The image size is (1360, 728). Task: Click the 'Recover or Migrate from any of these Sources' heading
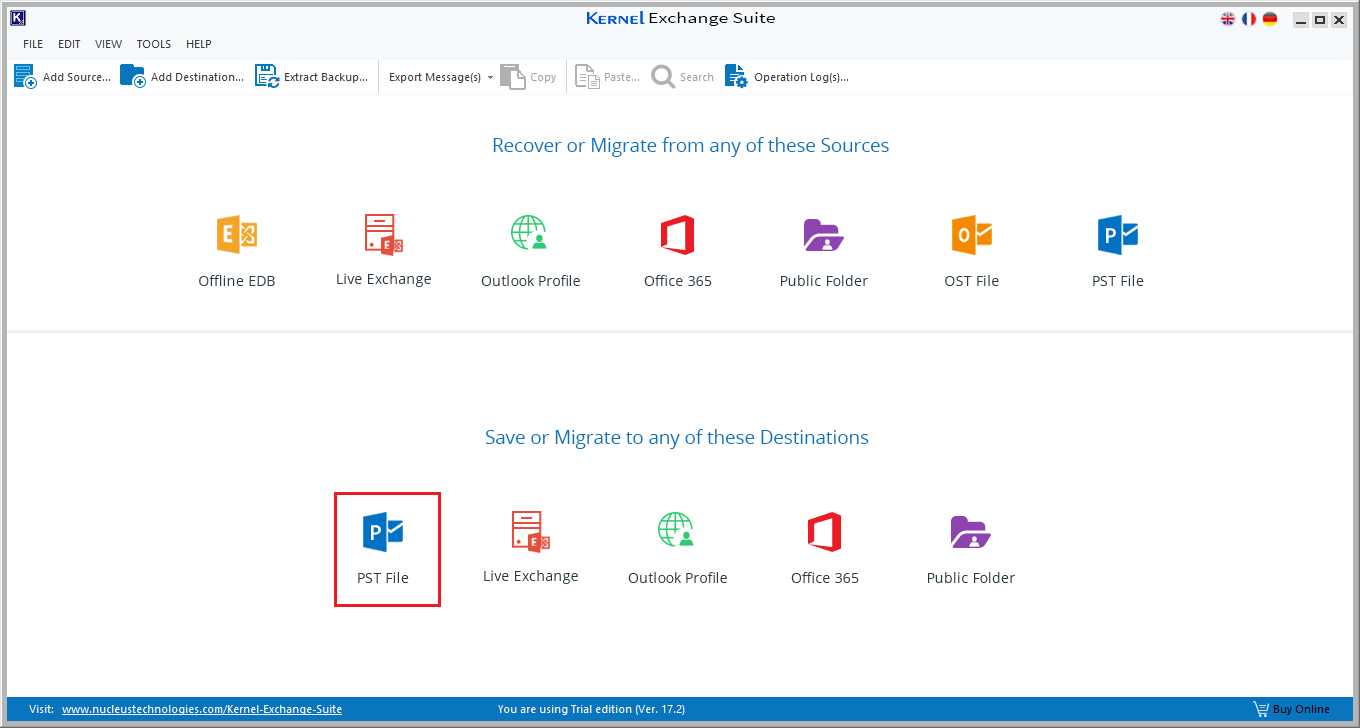click(690, 146)
